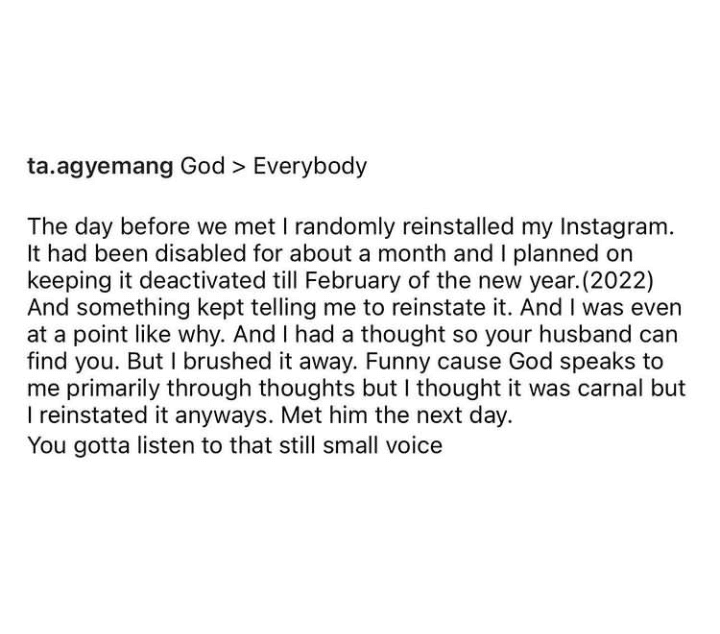Screen dimensions: 720x634
Task: Click the word "February" in the caption
Action: (x=348, y=276)
